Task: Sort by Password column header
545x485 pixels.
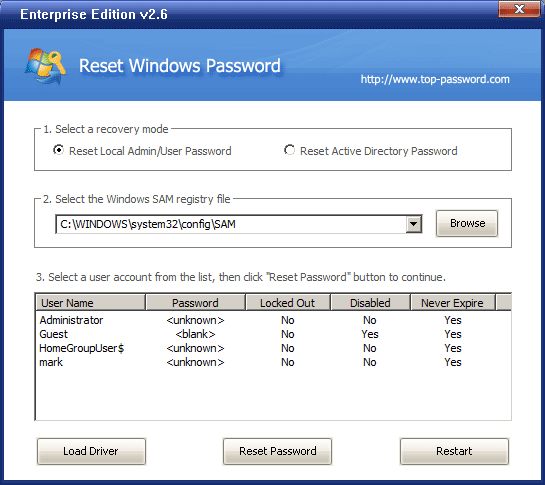Action: tap(195, 303)
